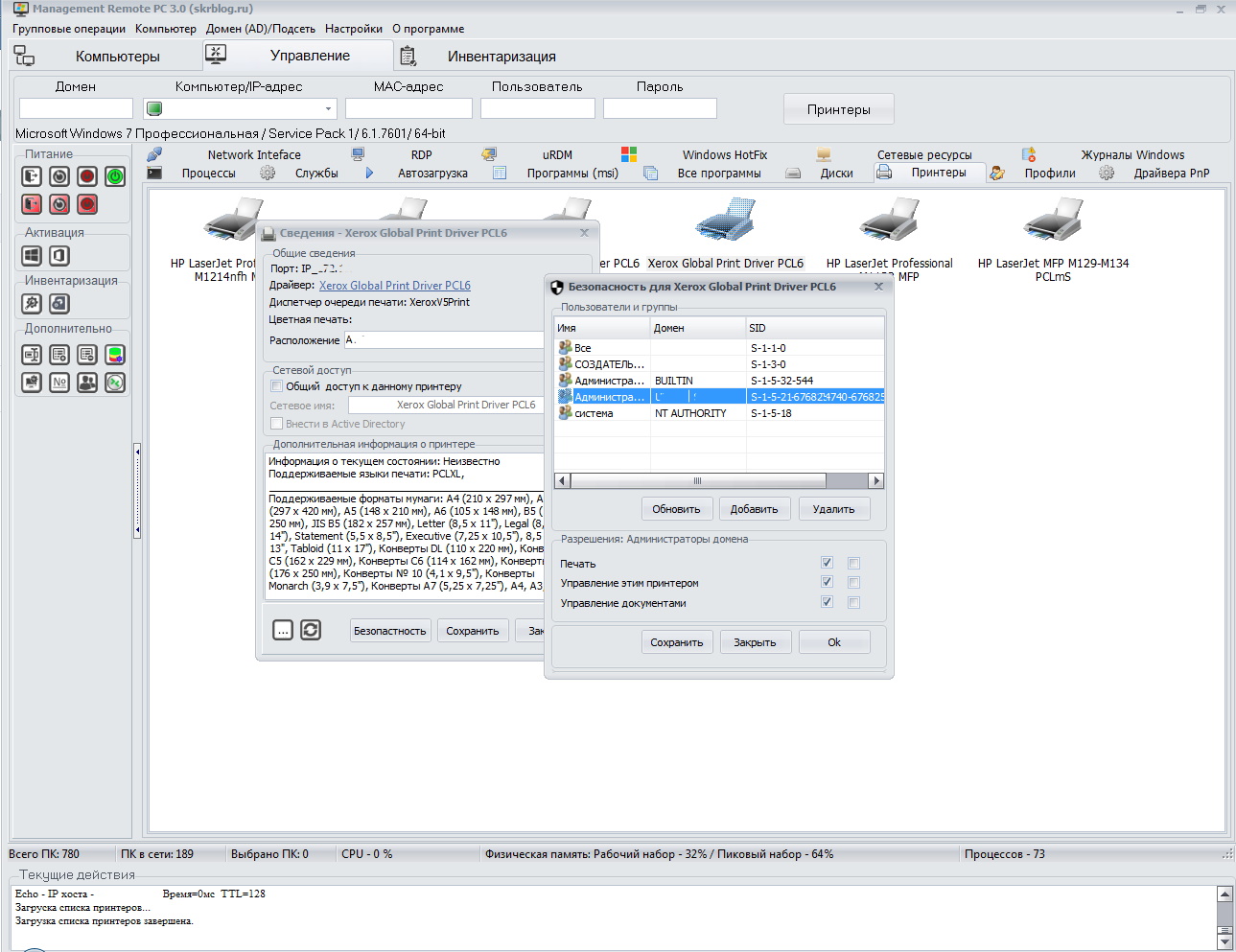Click the Office activation icon
This screenshot has width=1236, height=952.
click(x=59, y=256)
